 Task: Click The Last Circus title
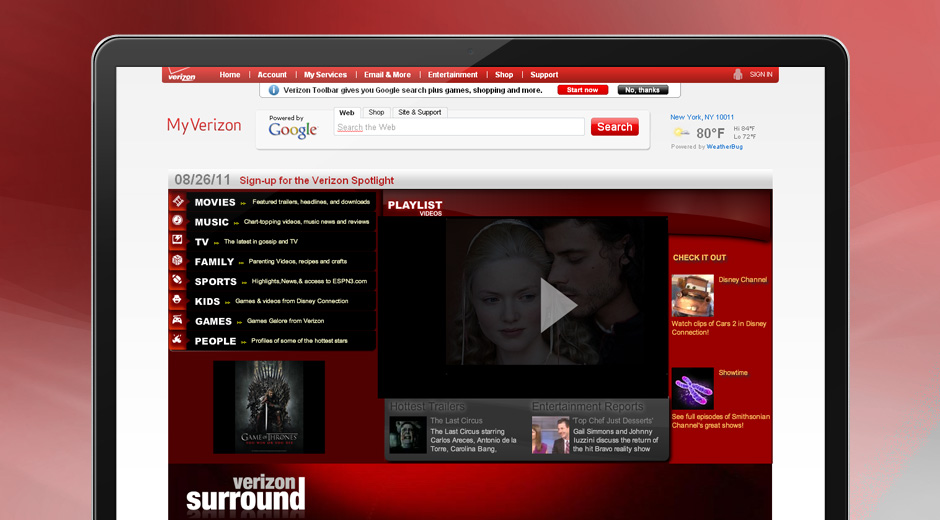tap(456, 421)
